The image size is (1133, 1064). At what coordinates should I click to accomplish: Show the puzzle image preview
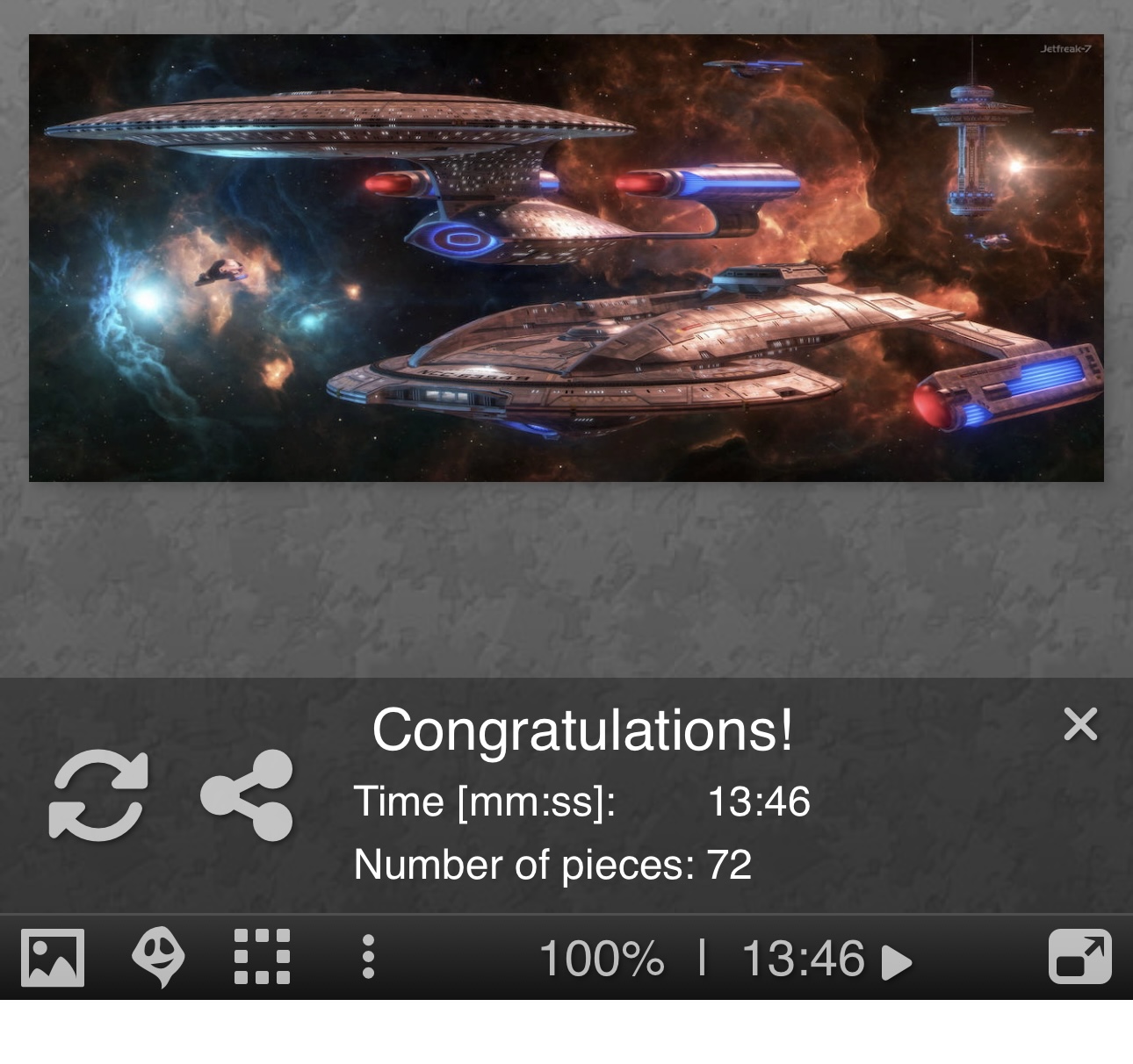click(53, 958)
